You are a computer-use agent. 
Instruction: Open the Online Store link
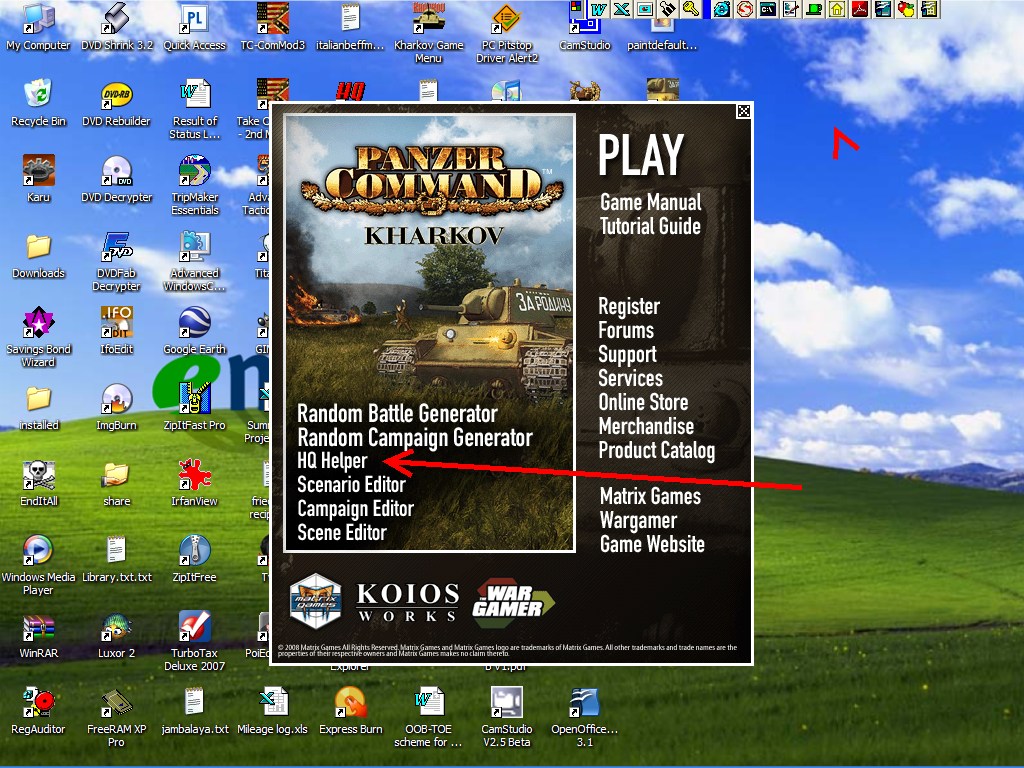643,402
